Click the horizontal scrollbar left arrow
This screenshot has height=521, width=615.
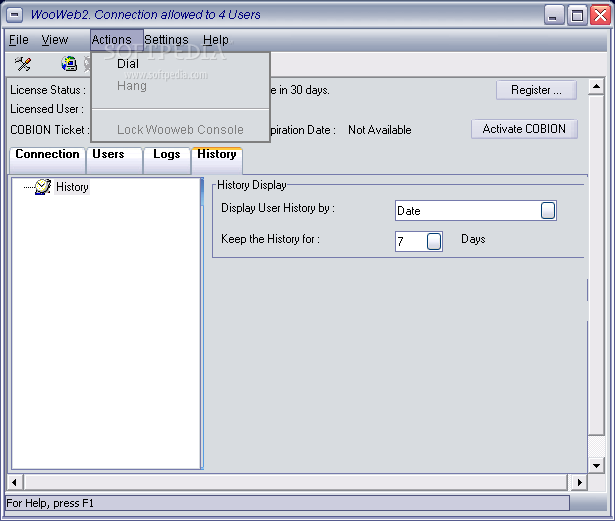15,483
